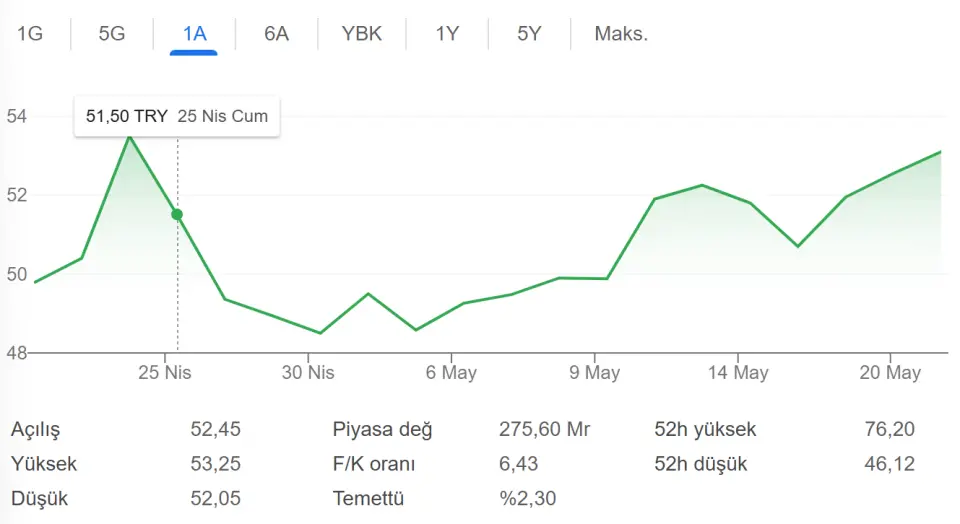Select the active 1A tab
Image resolution: width=960 pixels, height=524 pixels.
[x=194, y=33]
